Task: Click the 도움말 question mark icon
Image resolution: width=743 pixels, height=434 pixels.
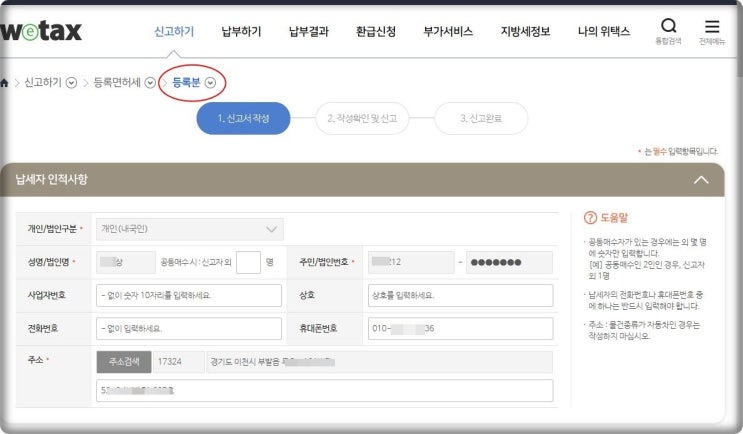Action: click(590, 218)
